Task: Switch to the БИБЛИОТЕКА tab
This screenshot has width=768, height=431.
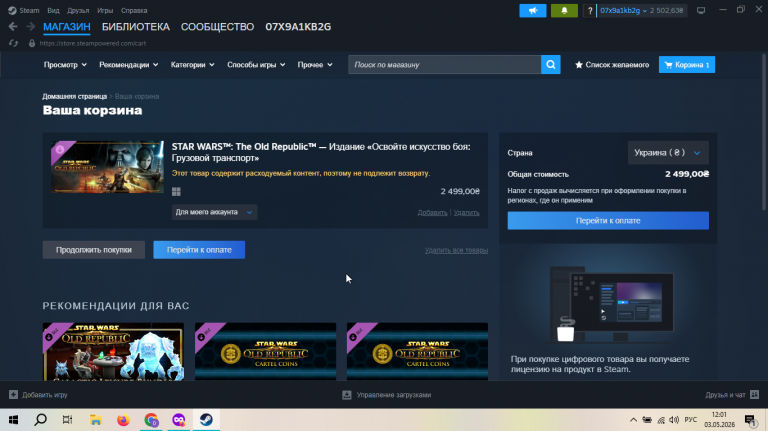Action: 136,27
